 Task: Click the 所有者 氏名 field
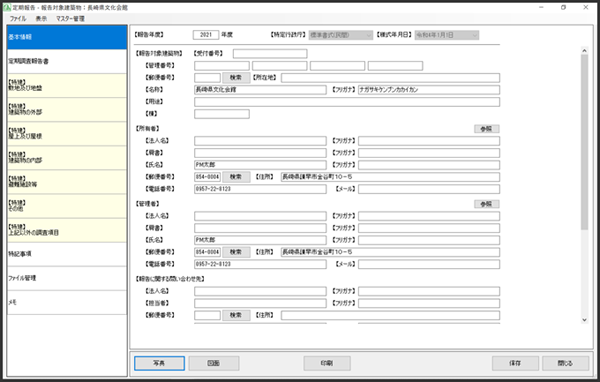tap(260, 165)
